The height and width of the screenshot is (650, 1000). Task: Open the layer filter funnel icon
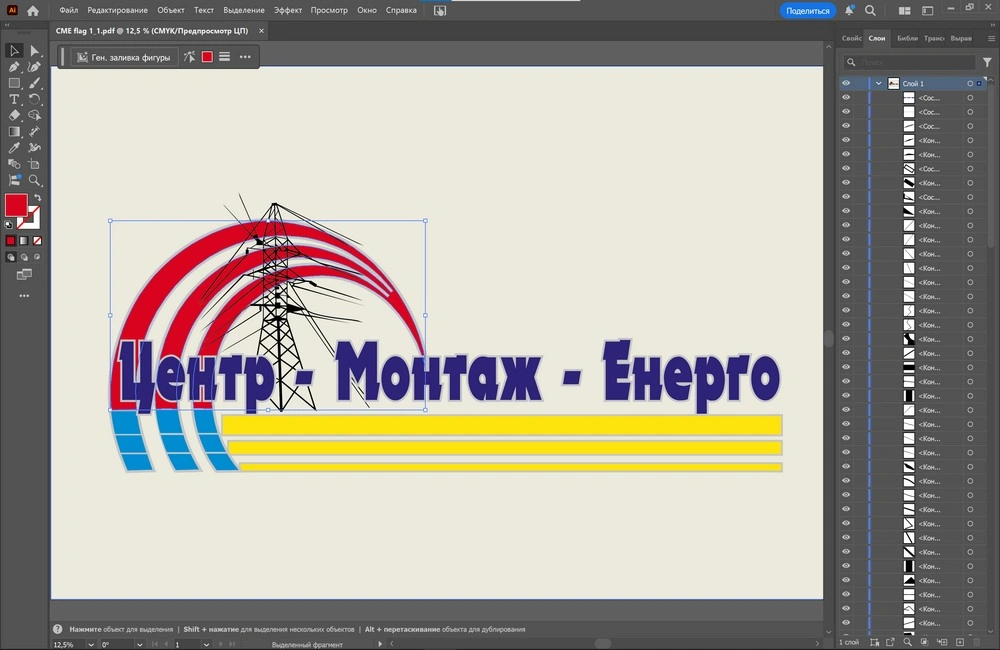point(987,62)
